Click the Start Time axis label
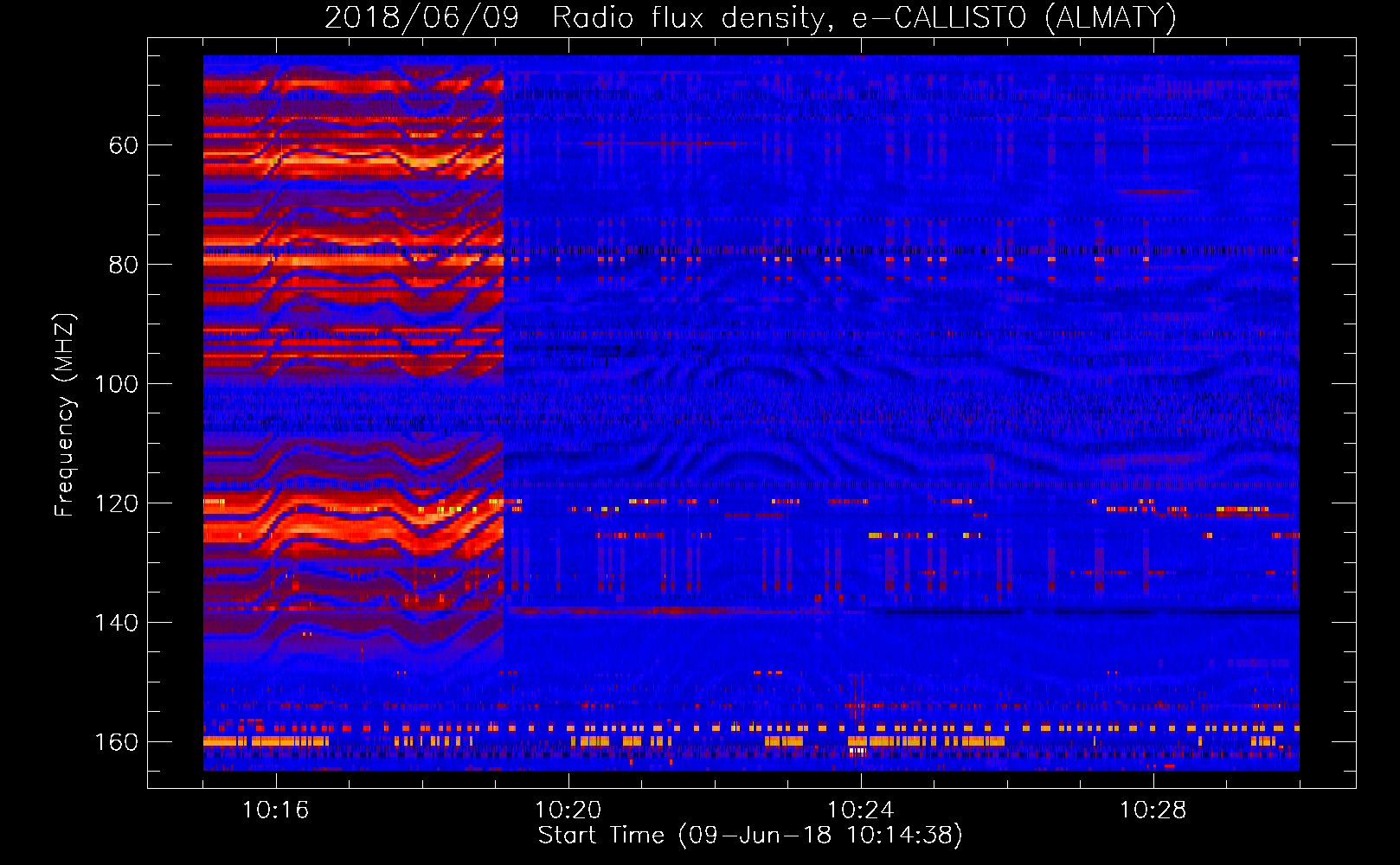The width and height of the screenshot is (1400, 865). (x=750, y=836)
